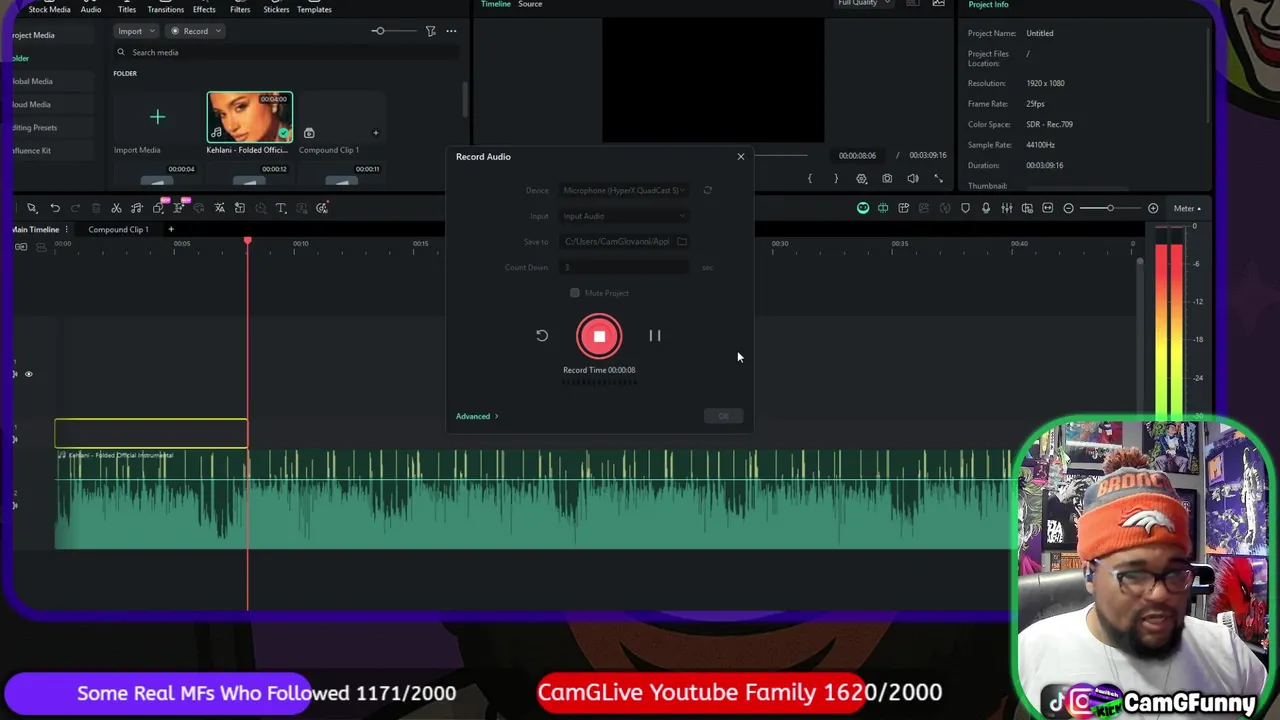1280x720 pixels.
Task: Refresh the device list beside Device
Action: point(707,190)
